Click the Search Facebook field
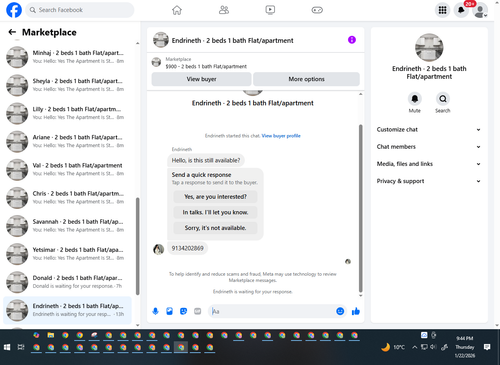 [x=80, y=10]
